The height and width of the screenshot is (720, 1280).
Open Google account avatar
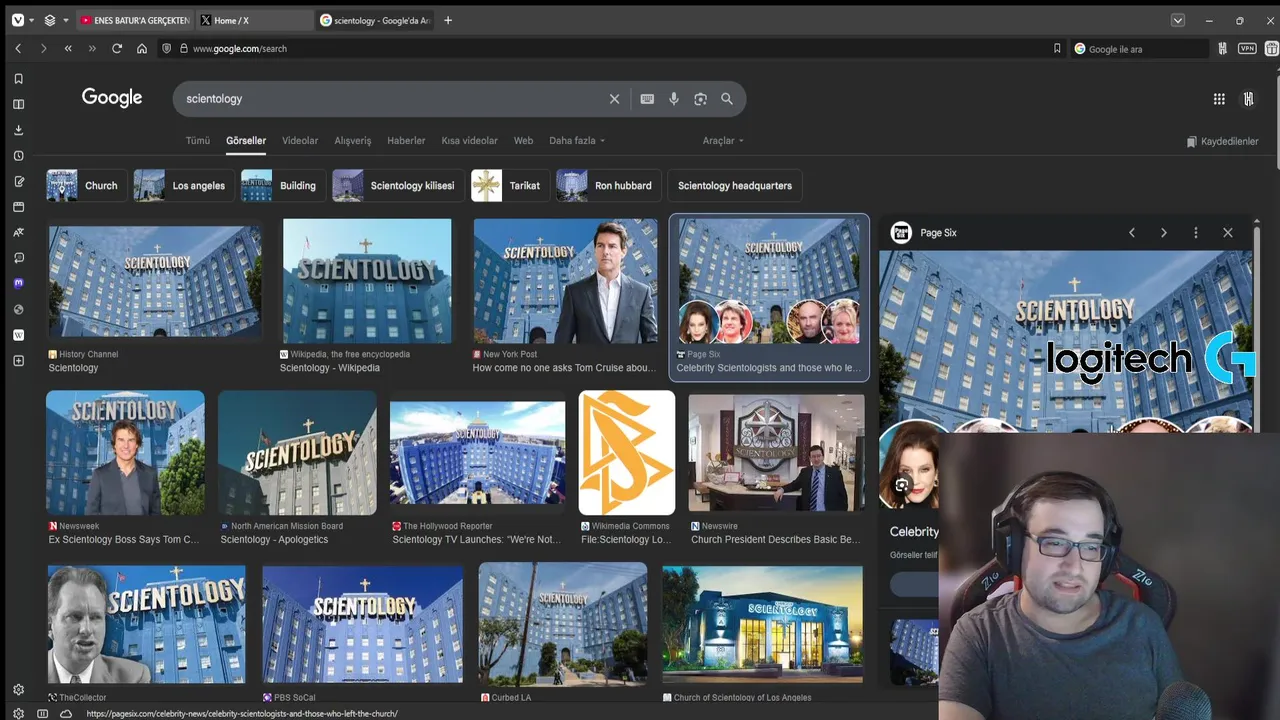[1249, 98]
